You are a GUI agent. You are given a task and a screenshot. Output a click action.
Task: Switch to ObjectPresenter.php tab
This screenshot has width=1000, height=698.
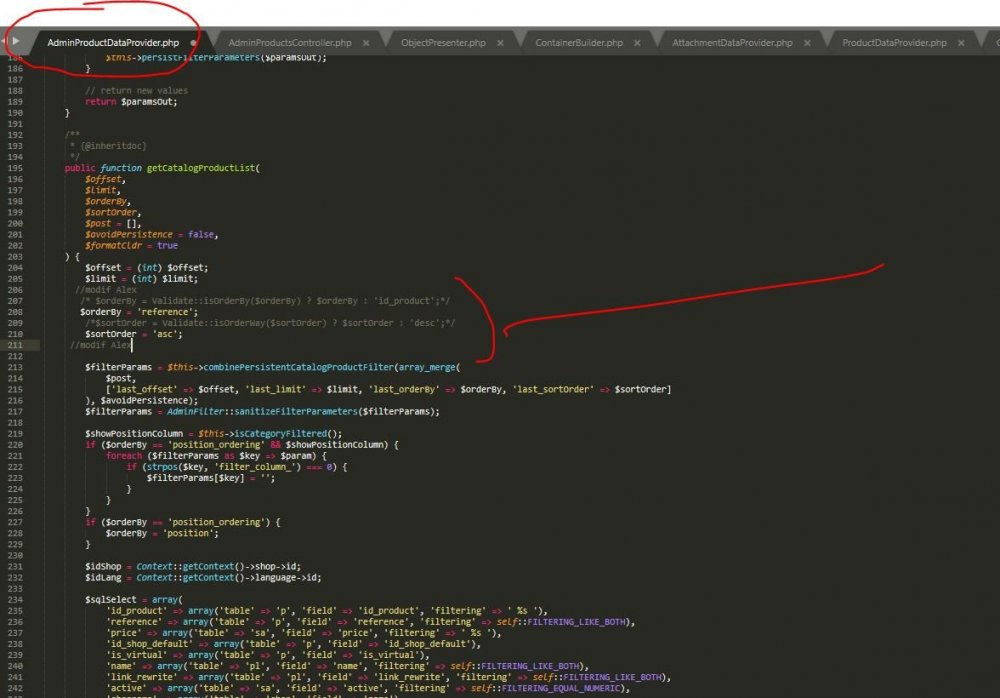coord(443,43)
